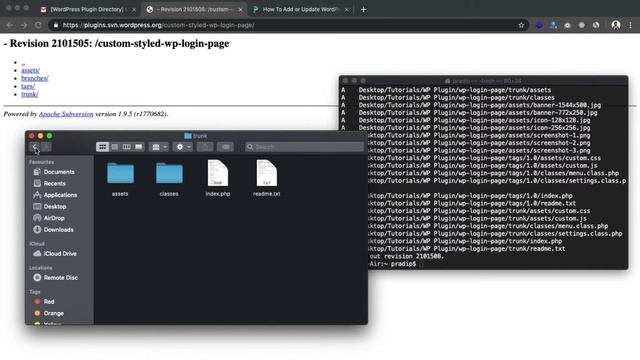This screenshot has width=640, height=360.
Task: Select the Red tag in sidebar
Action: (x=49, y=302)
